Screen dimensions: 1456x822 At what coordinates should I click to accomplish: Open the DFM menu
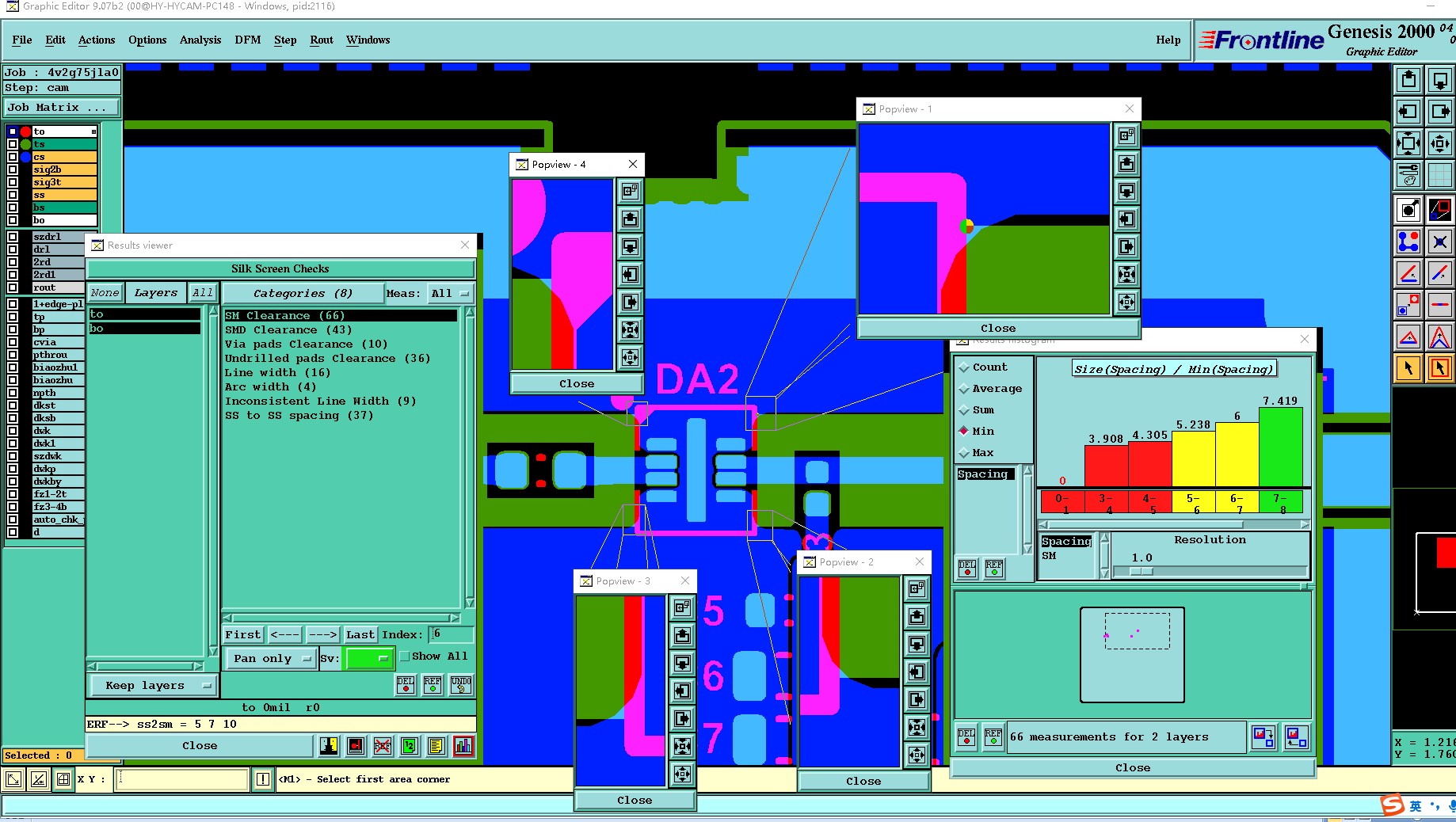pos(248,40)
